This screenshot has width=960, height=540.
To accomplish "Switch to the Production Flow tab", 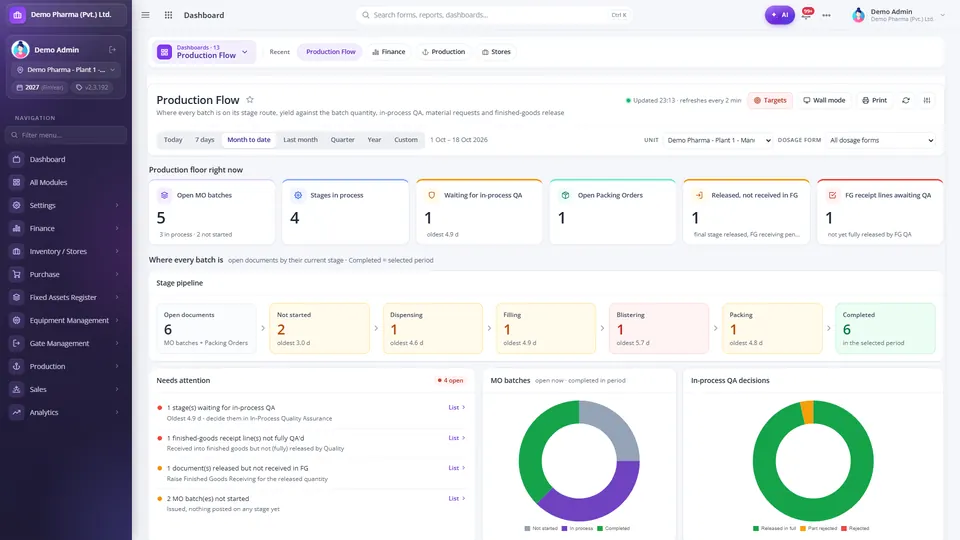I will pos(331,52).
